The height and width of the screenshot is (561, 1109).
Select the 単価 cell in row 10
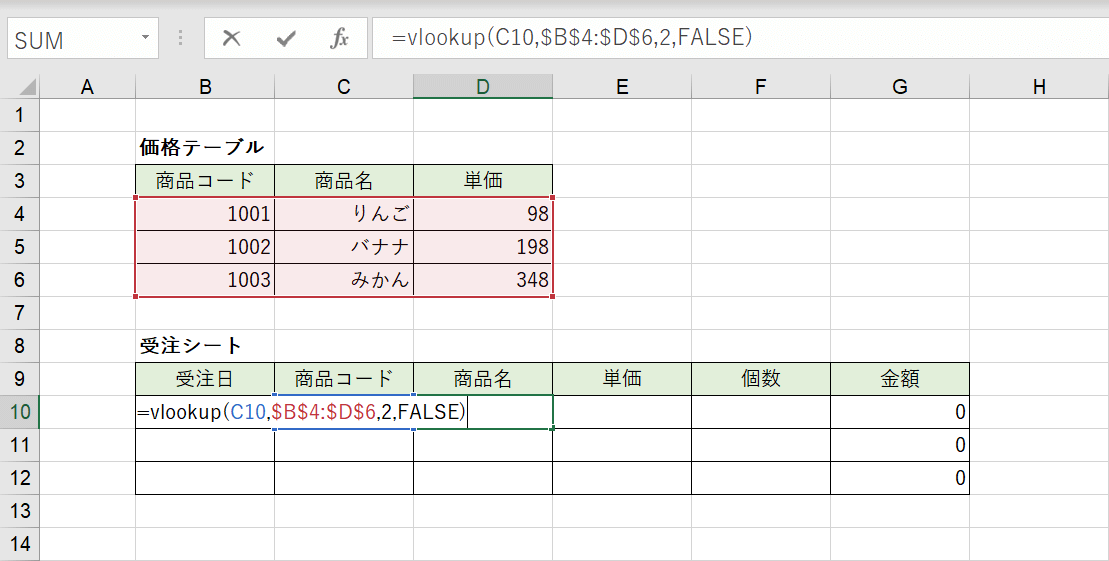coord(622,412)
